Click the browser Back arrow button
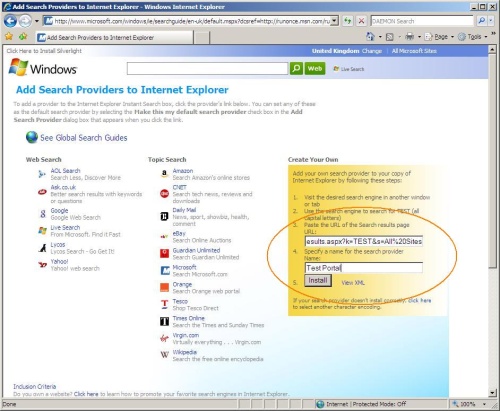The width and height of the screenshot is (500, 411). click(x=10, y=21)
